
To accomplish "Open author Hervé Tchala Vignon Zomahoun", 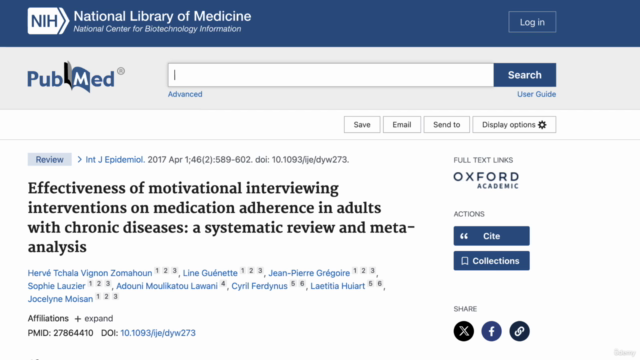I will click(90, 273).
